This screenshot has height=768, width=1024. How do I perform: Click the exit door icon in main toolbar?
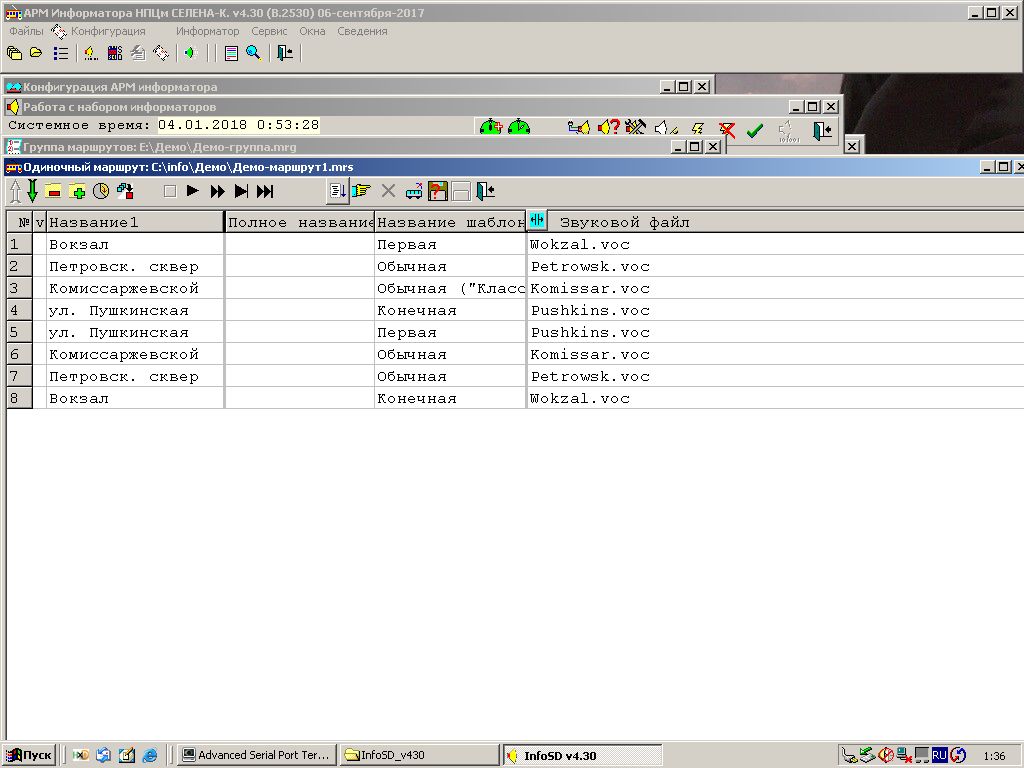click(285, 54)
